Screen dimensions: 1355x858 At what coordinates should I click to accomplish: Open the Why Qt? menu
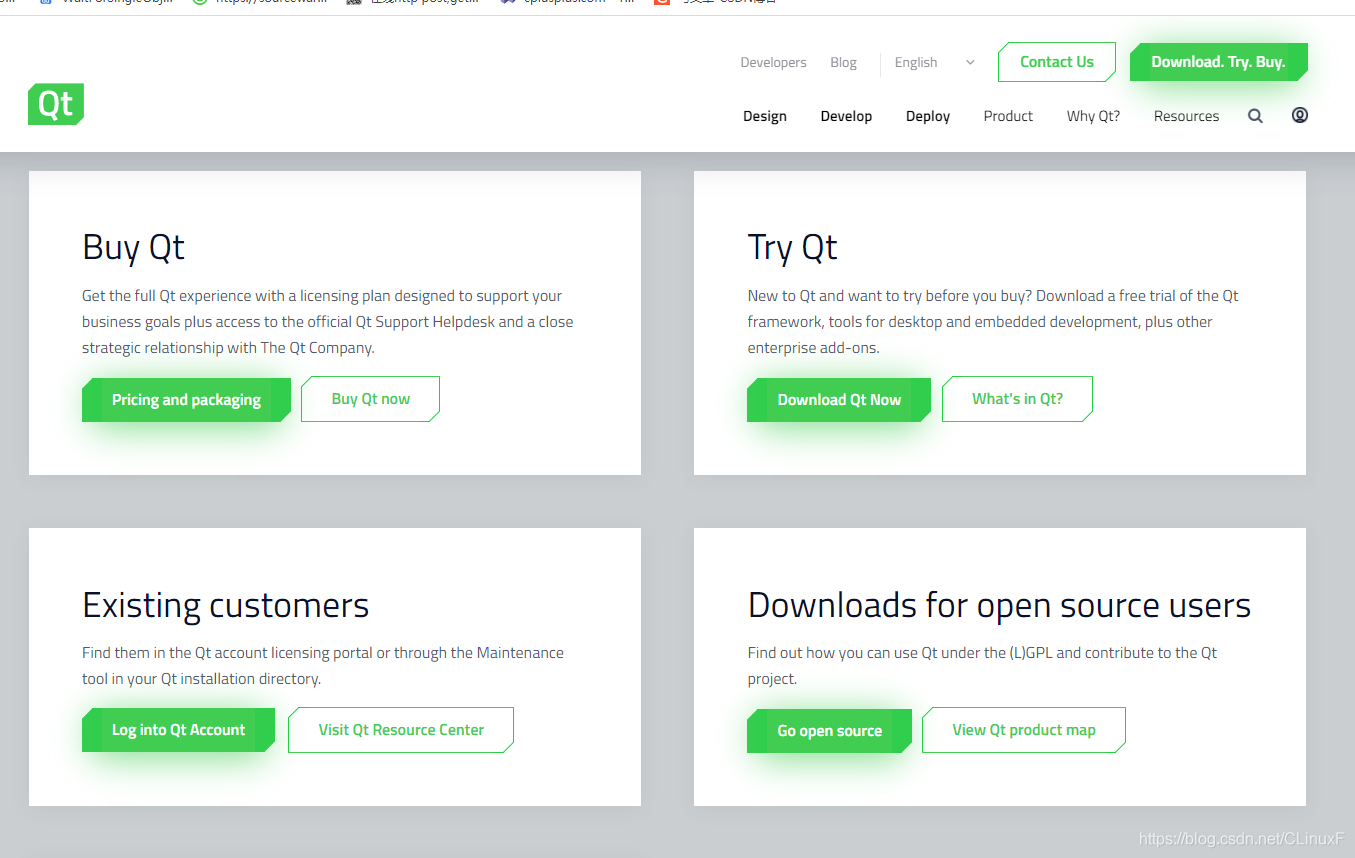tap(1093, 116)
